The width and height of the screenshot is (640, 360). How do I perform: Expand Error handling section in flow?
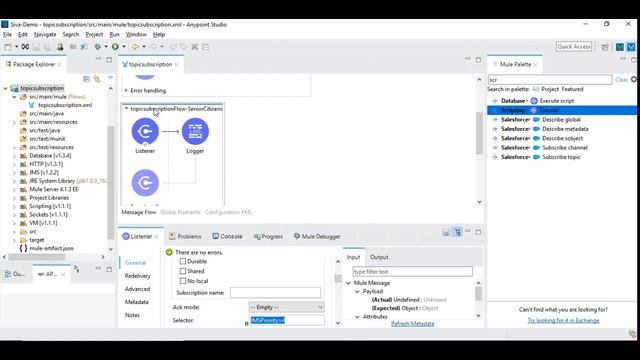[x=126, y=91]
